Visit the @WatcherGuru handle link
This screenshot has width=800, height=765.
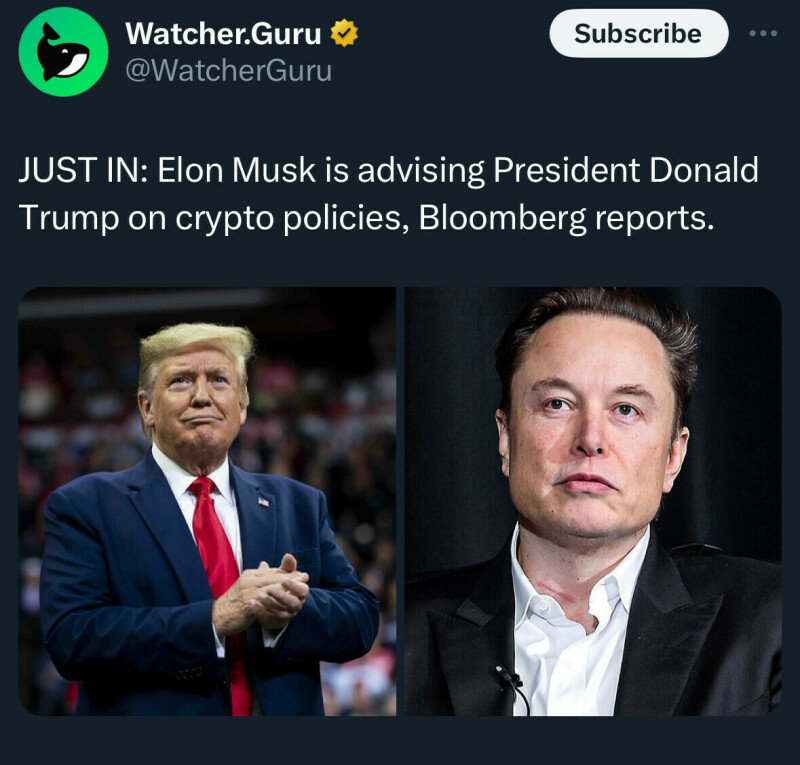pos(228,70)
